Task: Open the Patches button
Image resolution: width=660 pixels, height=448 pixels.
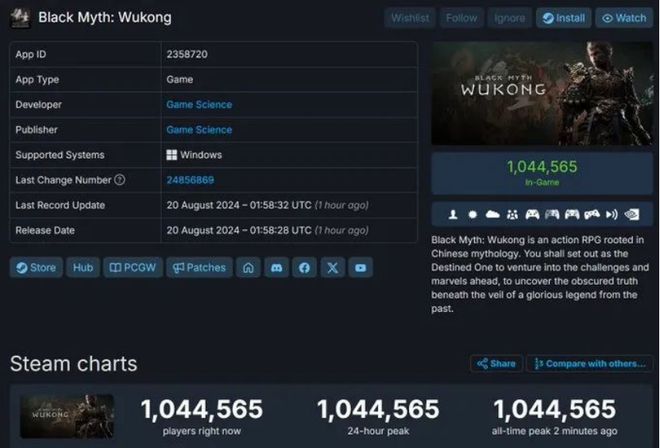Action: coord(200,268)
